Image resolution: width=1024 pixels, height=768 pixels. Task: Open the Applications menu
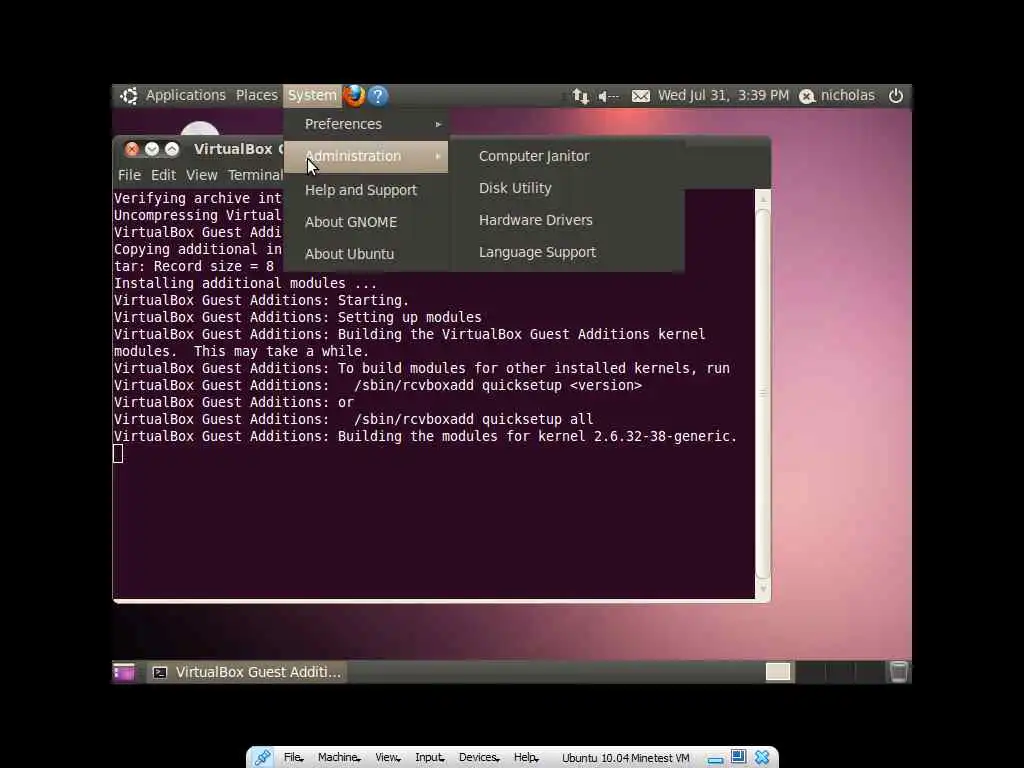(x=185, y=95)
